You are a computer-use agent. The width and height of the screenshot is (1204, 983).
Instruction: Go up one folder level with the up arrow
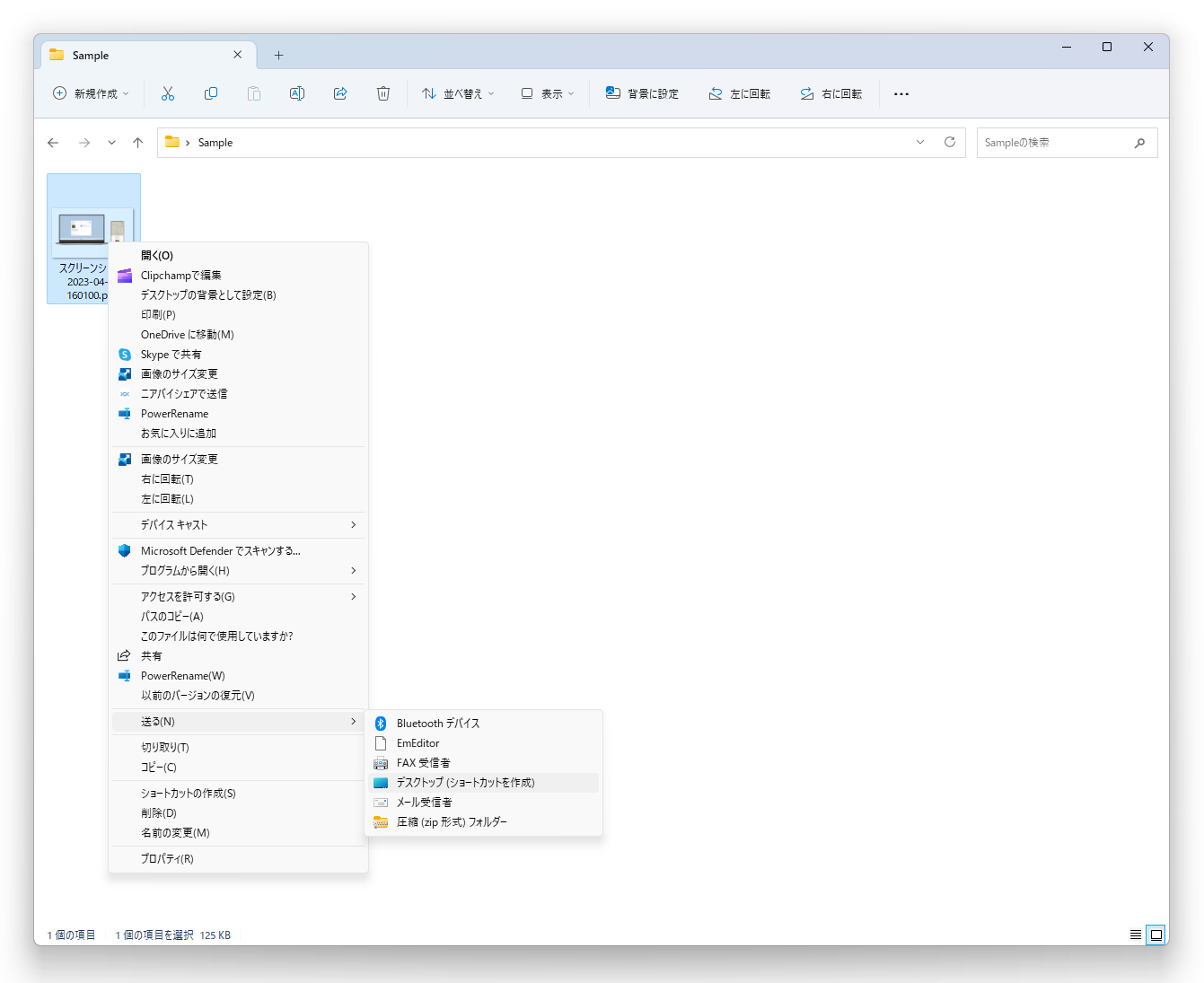click(137, 142)
